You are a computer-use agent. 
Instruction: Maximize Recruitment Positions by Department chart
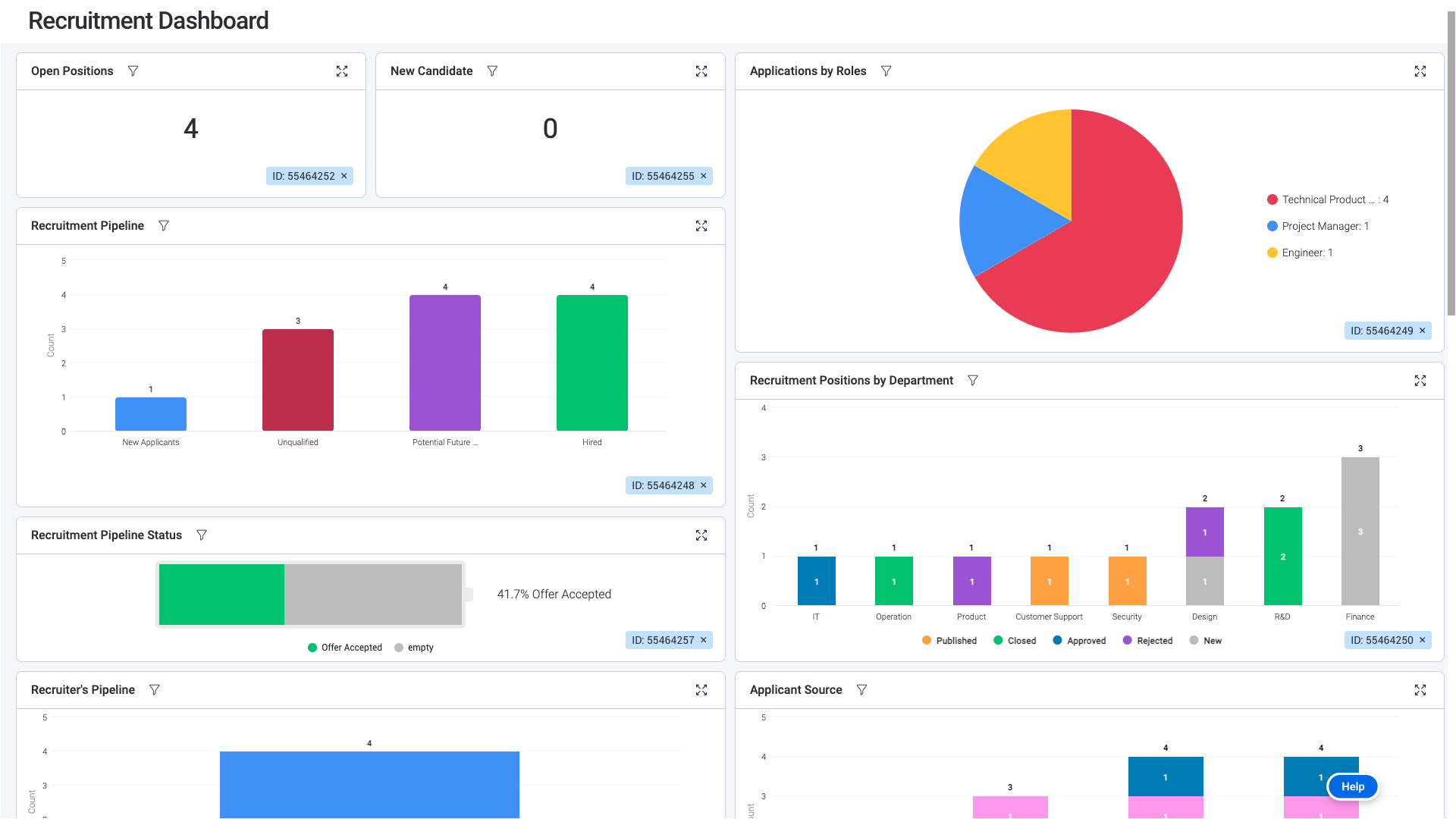(x=1420, y=381)
